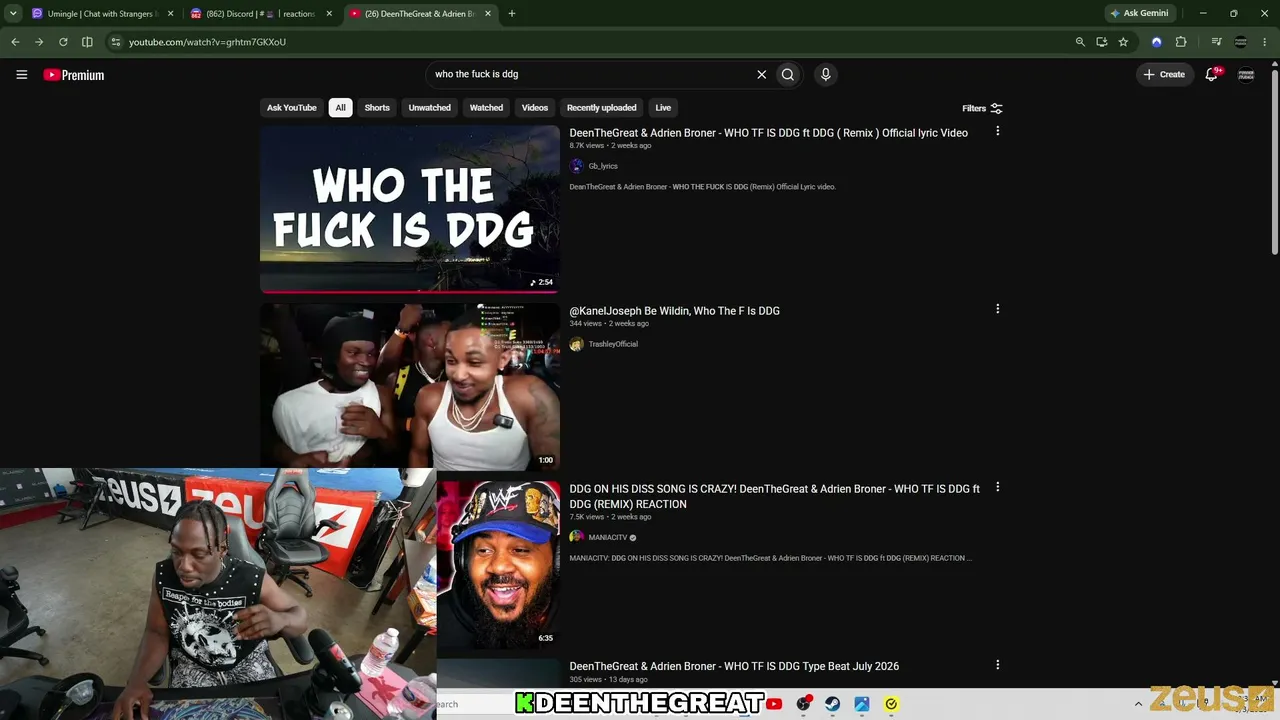This screenshot has width=1280, height=720.
Task: Visit the Gb_lyrics channel
Action: pyautogui.click(x=603, y=166)
